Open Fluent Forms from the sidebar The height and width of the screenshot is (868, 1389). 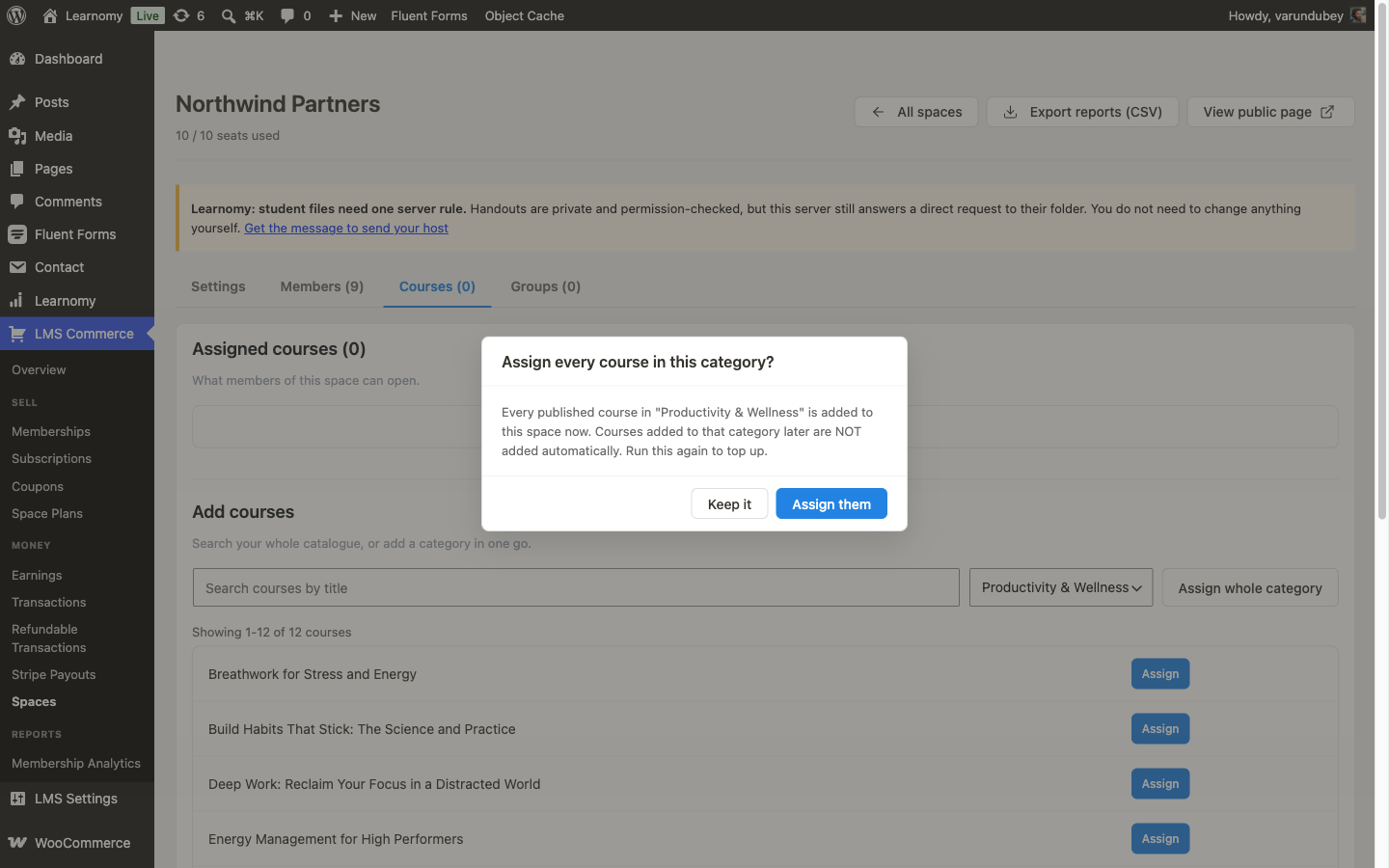pos(77,234)
